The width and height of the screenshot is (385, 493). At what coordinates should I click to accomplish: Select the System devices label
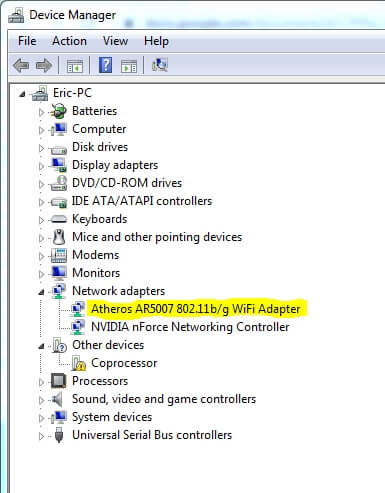coord(112,417)
